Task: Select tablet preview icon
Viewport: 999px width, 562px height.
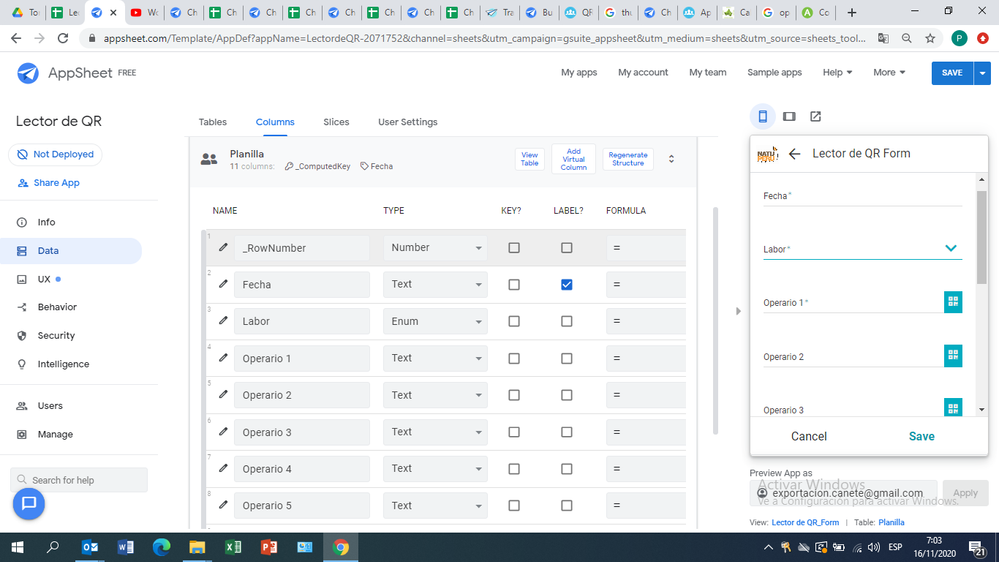Action: click(789, 116)
